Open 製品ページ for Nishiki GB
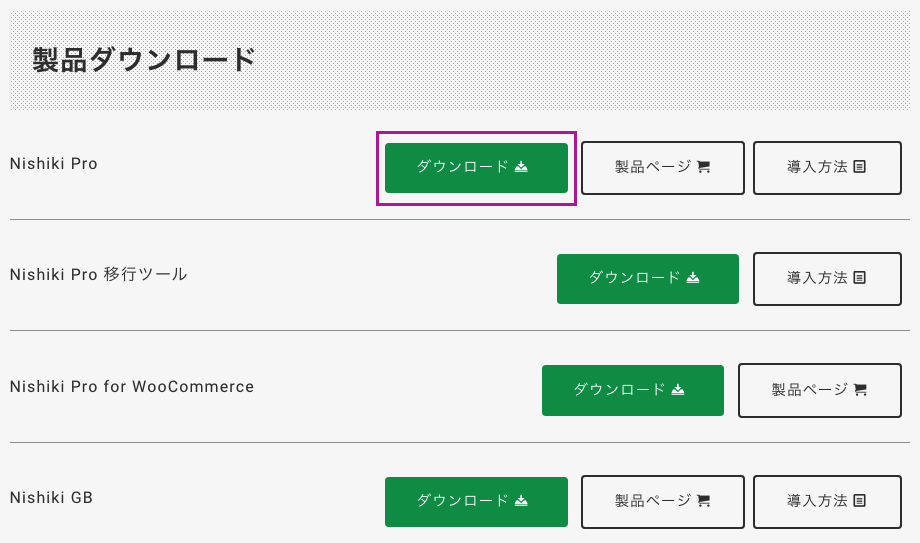Viewport: 920px width, 543px height. tap(662, 502)
